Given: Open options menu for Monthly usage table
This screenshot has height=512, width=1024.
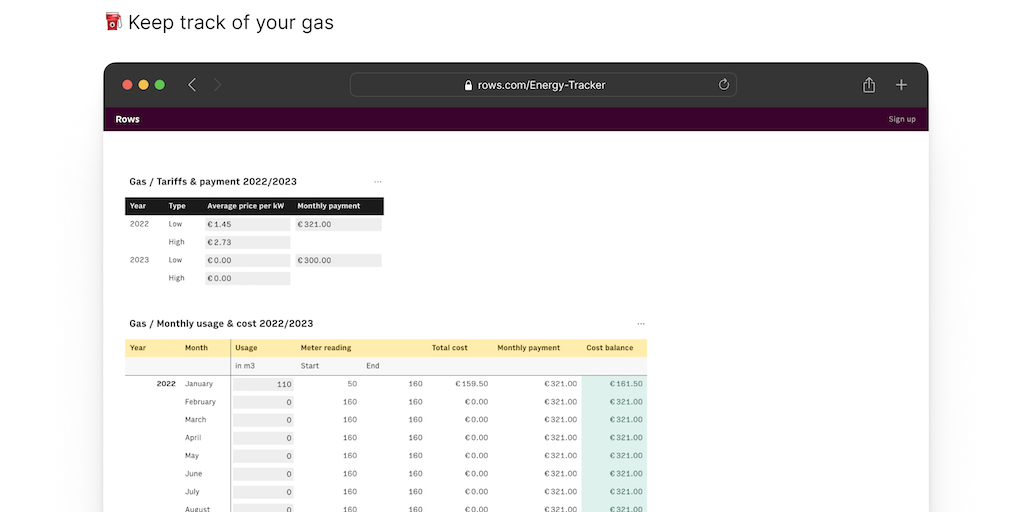Looking at the screenshot, I should (x=641, y=324).
